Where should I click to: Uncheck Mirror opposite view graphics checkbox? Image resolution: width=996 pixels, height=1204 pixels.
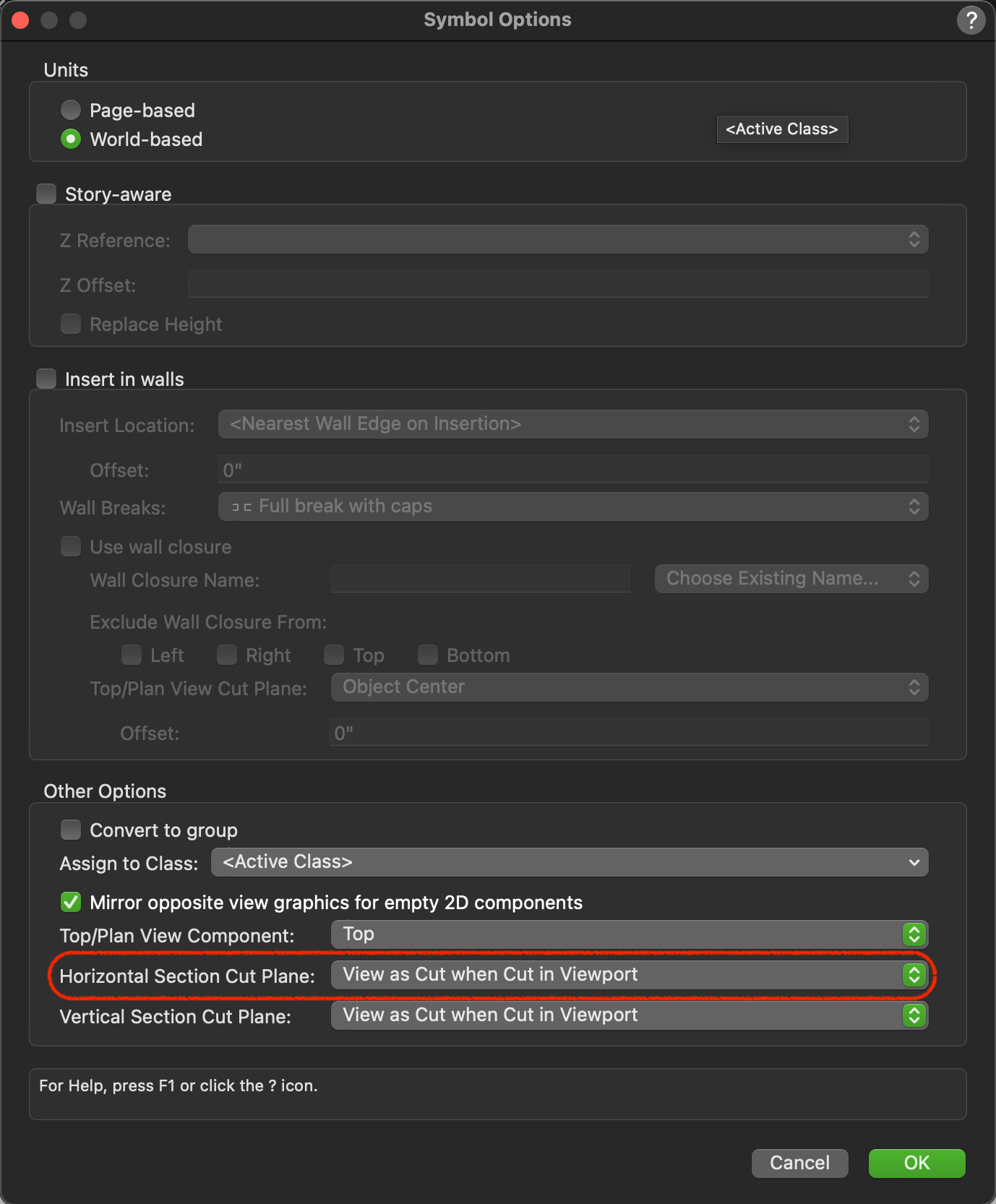(71, 902)
